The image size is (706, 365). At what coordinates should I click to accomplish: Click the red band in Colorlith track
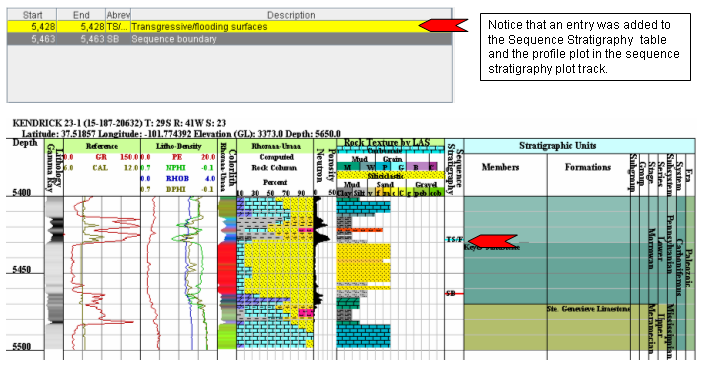point(227,268)
